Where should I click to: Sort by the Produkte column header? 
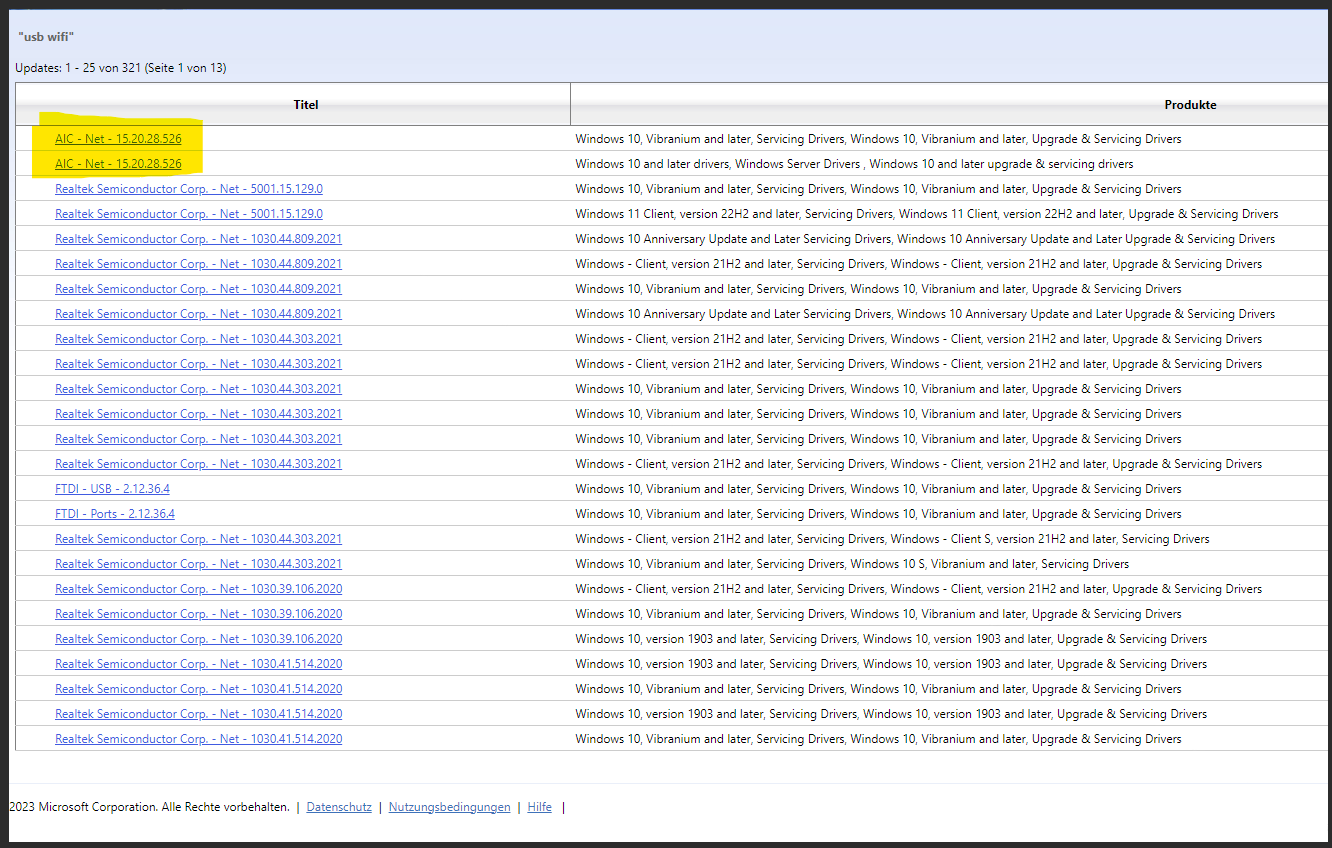pos(1190,105)
